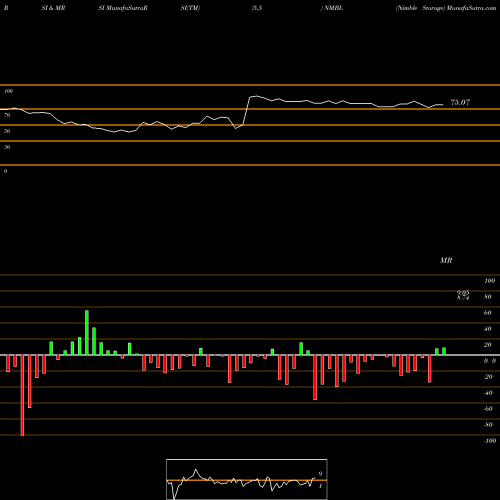The height and width of the screenshot is (500, 500).
Task: Click the MR axis label -80
Action: pyautogui.click(x=488, y=425)
